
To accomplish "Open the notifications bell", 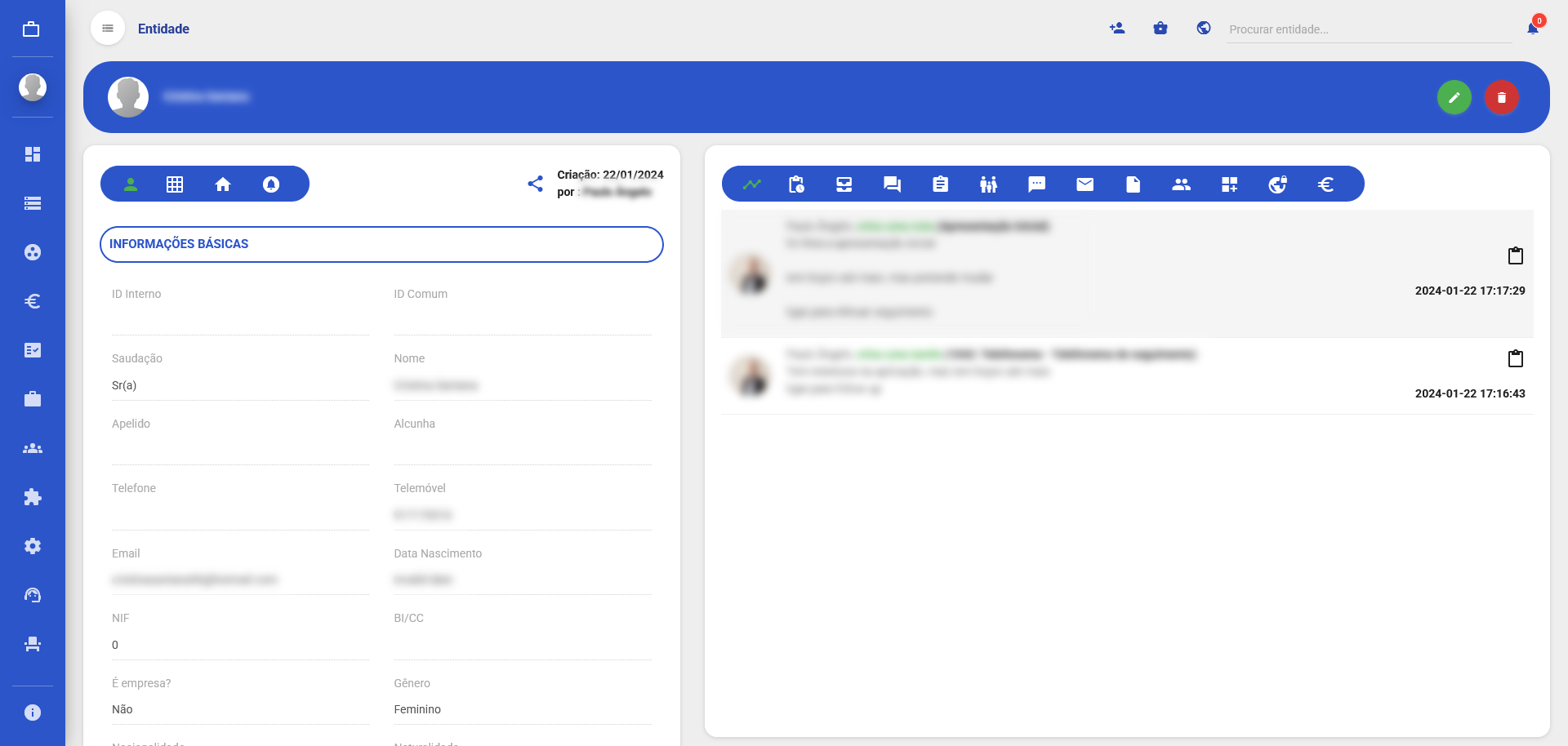I will click(x=1533, y=29).
